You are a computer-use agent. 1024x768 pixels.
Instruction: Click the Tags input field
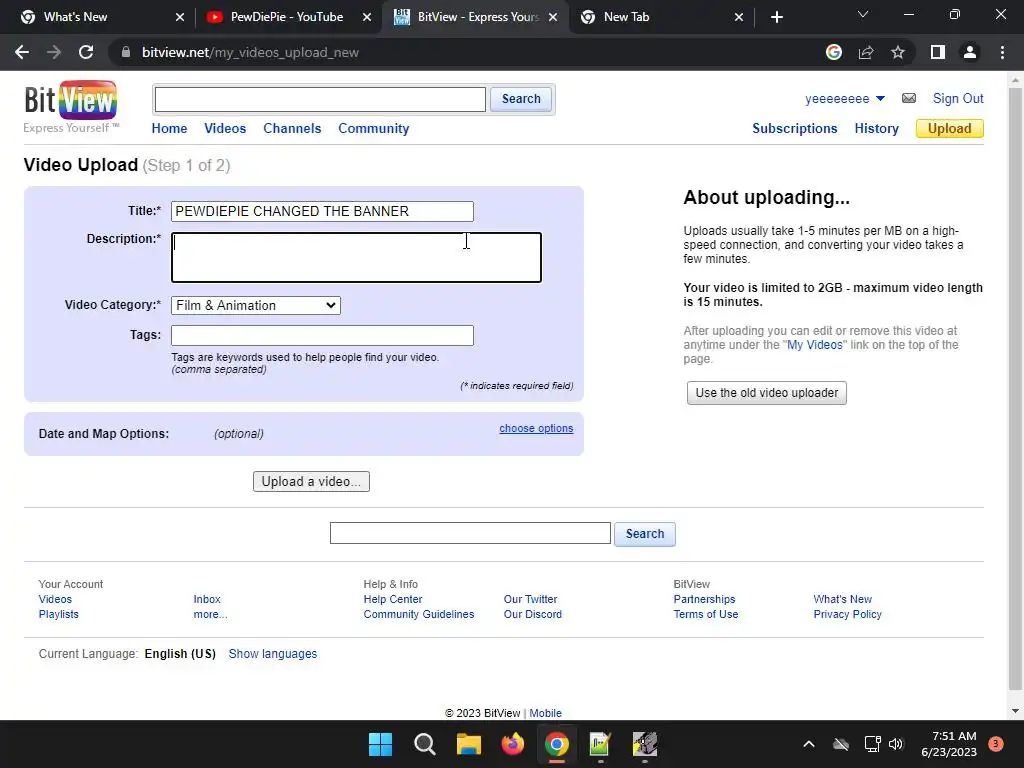[322, 335]
